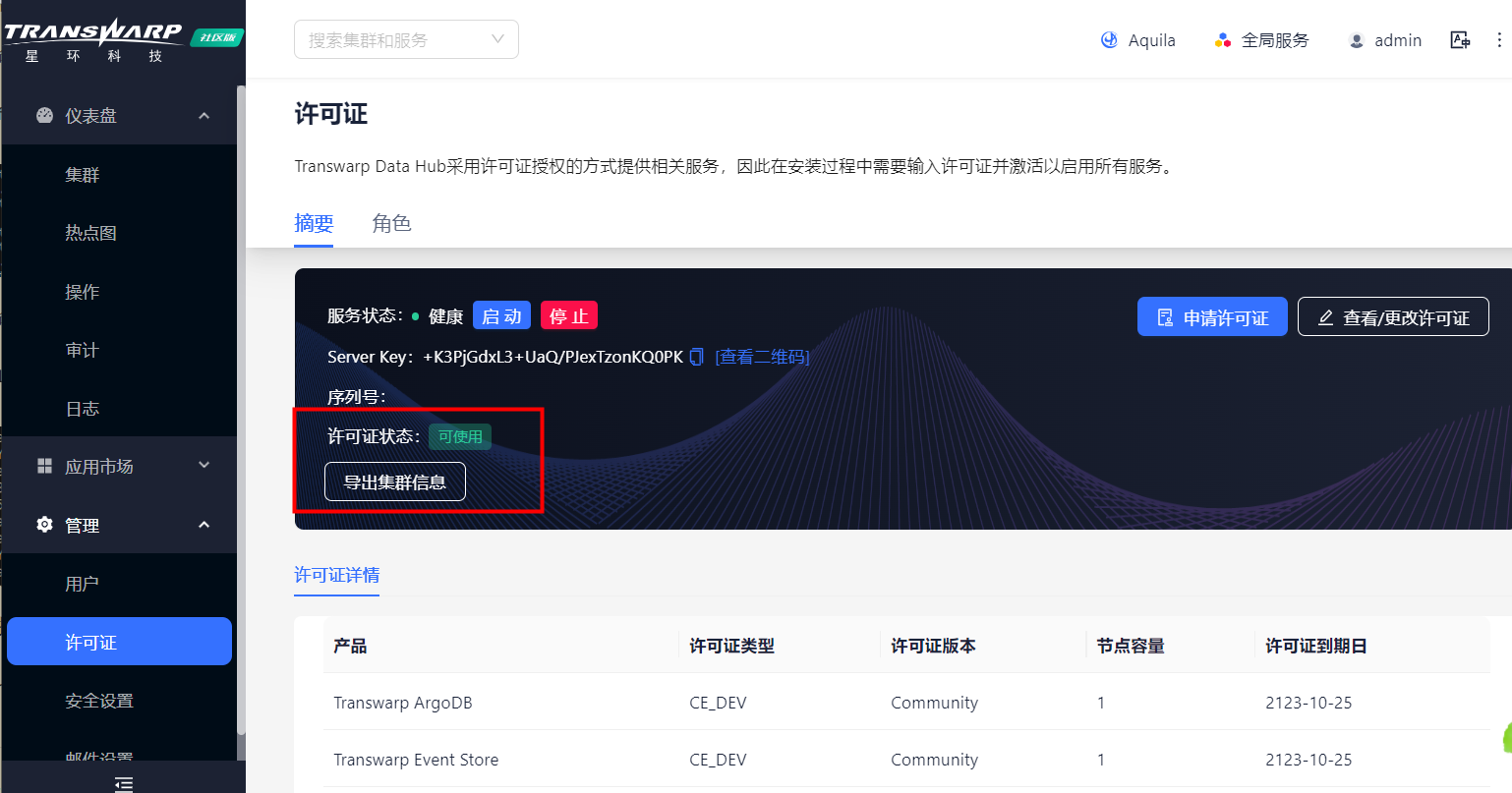1512x793 pixels.
Task: Click the 健康 service status indicator
Action: pos(437,316)
